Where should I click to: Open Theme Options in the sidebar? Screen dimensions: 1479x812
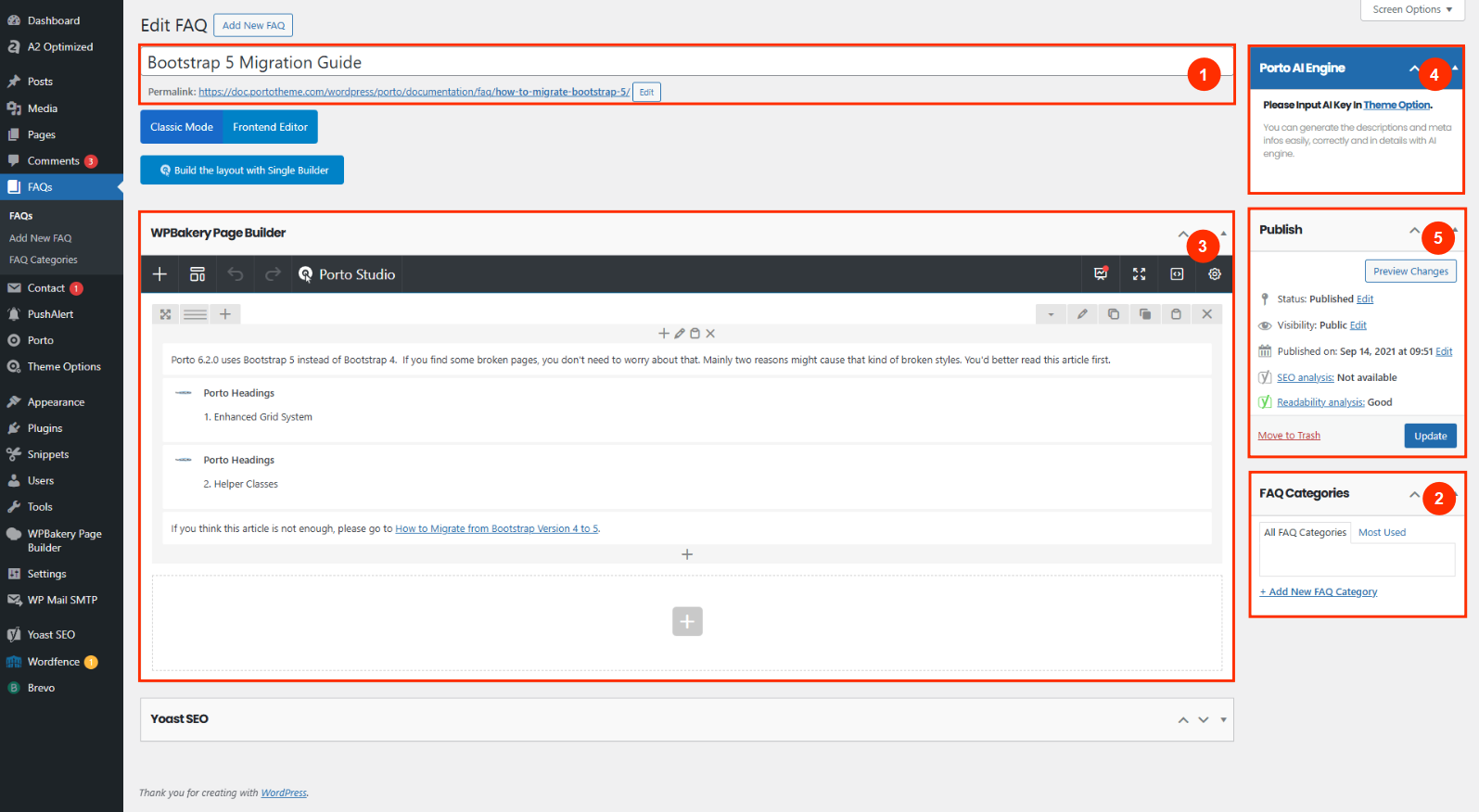(64, 366)
